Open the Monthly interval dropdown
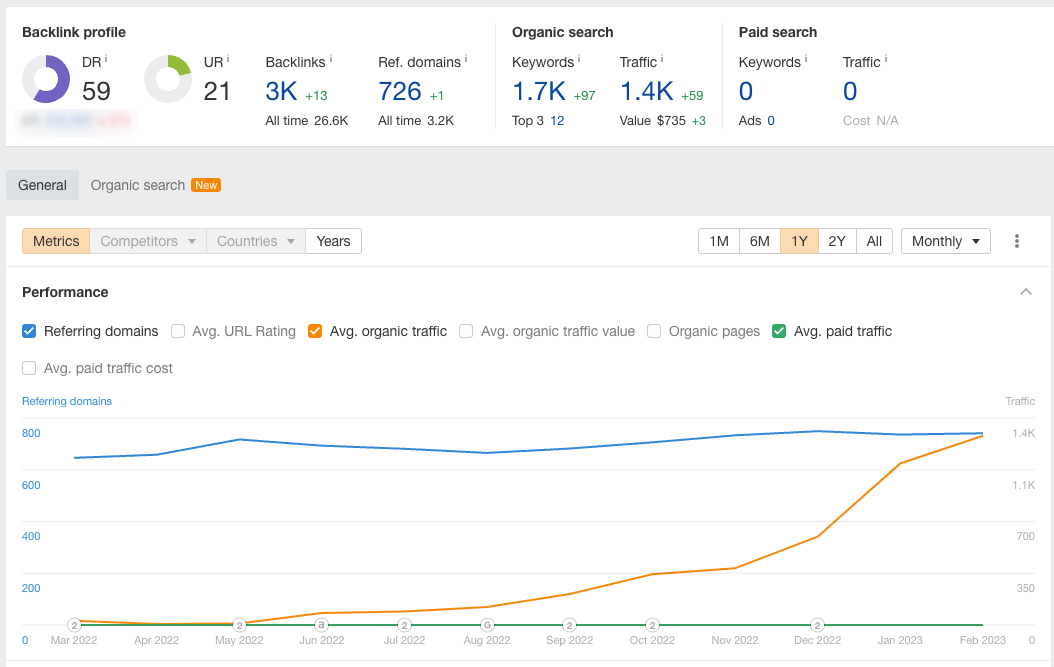The image size is (1054, 667). 945,241
